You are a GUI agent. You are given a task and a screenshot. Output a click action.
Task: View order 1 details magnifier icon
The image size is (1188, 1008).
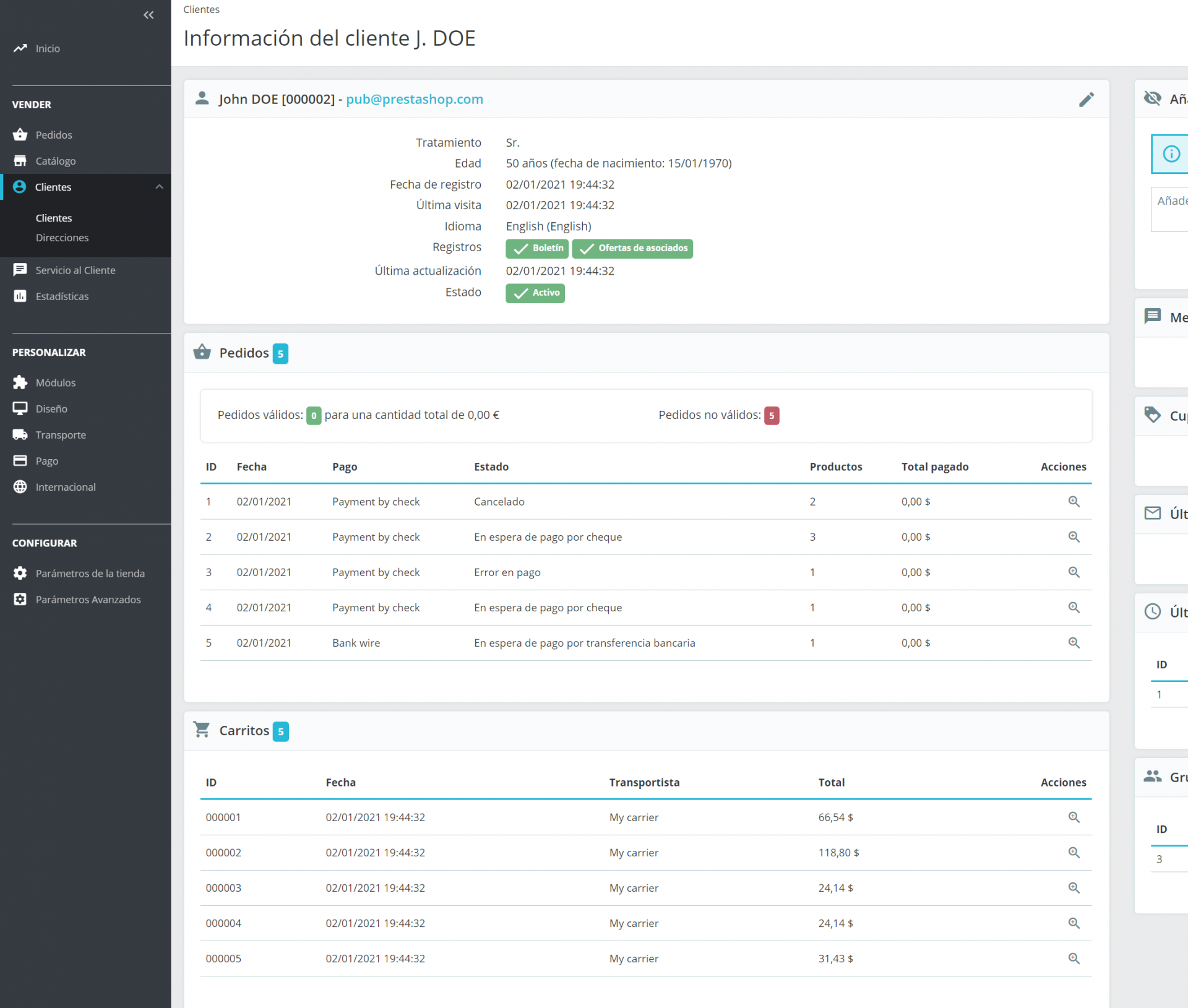[x=1074, y=501]
